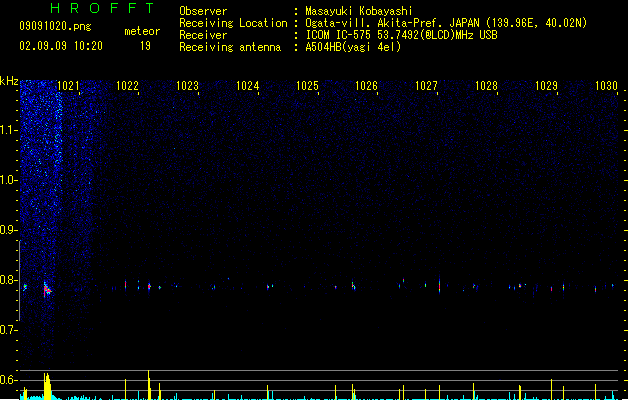This screenshot has width=629, height=400.
Task: Click the tallest yellow power spike after 1022
Action: (x=149, y=385)
